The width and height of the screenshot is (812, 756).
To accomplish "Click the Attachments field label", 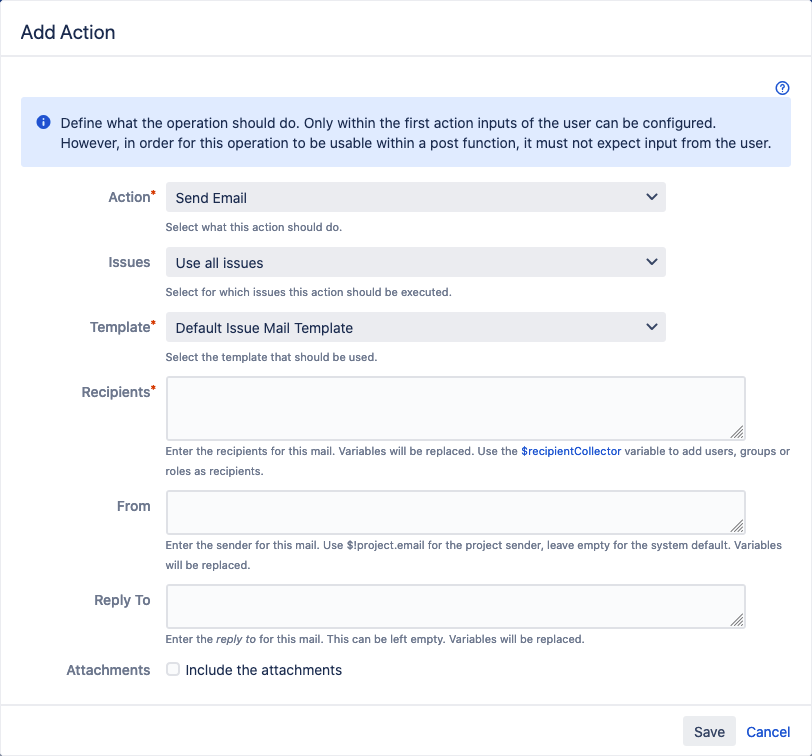I will pos(108,670).
